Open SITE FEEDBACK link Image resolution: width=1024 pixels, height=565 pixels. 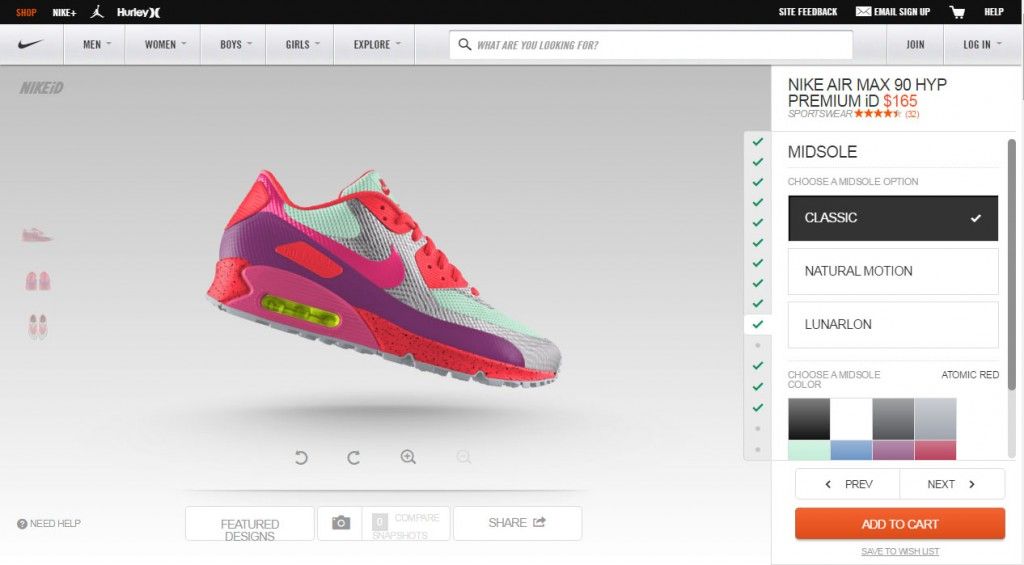click(x=808, y=12)
